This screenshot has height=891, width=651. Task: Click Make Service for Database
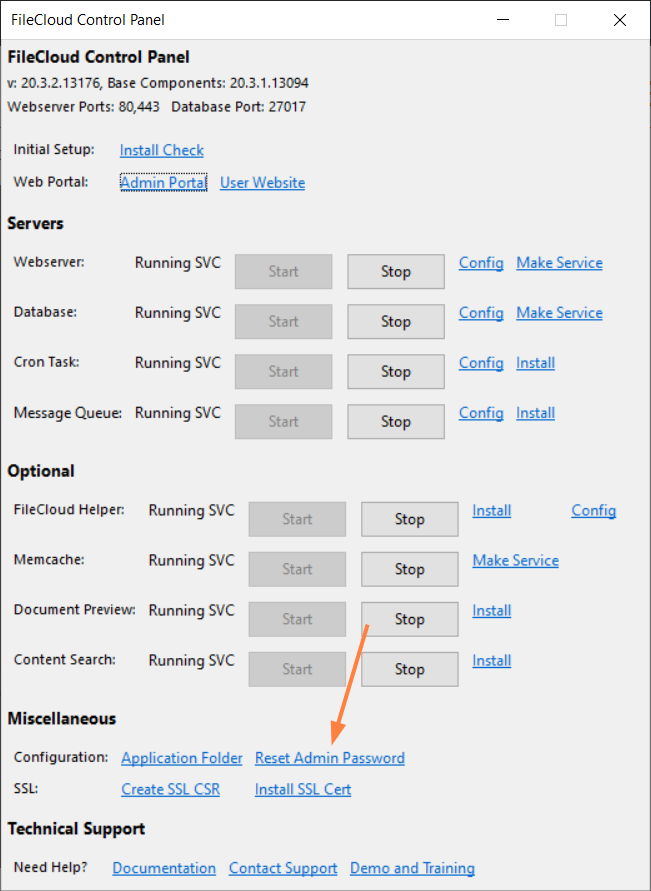coord(559,313)
